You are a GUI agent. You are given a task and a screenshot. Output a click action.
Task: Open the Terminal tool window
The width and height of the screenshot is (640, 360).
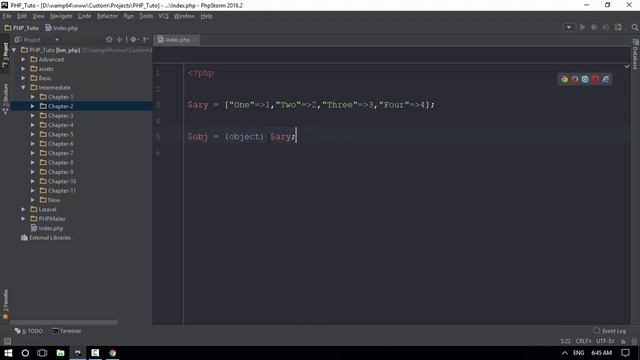coord(67,331)
